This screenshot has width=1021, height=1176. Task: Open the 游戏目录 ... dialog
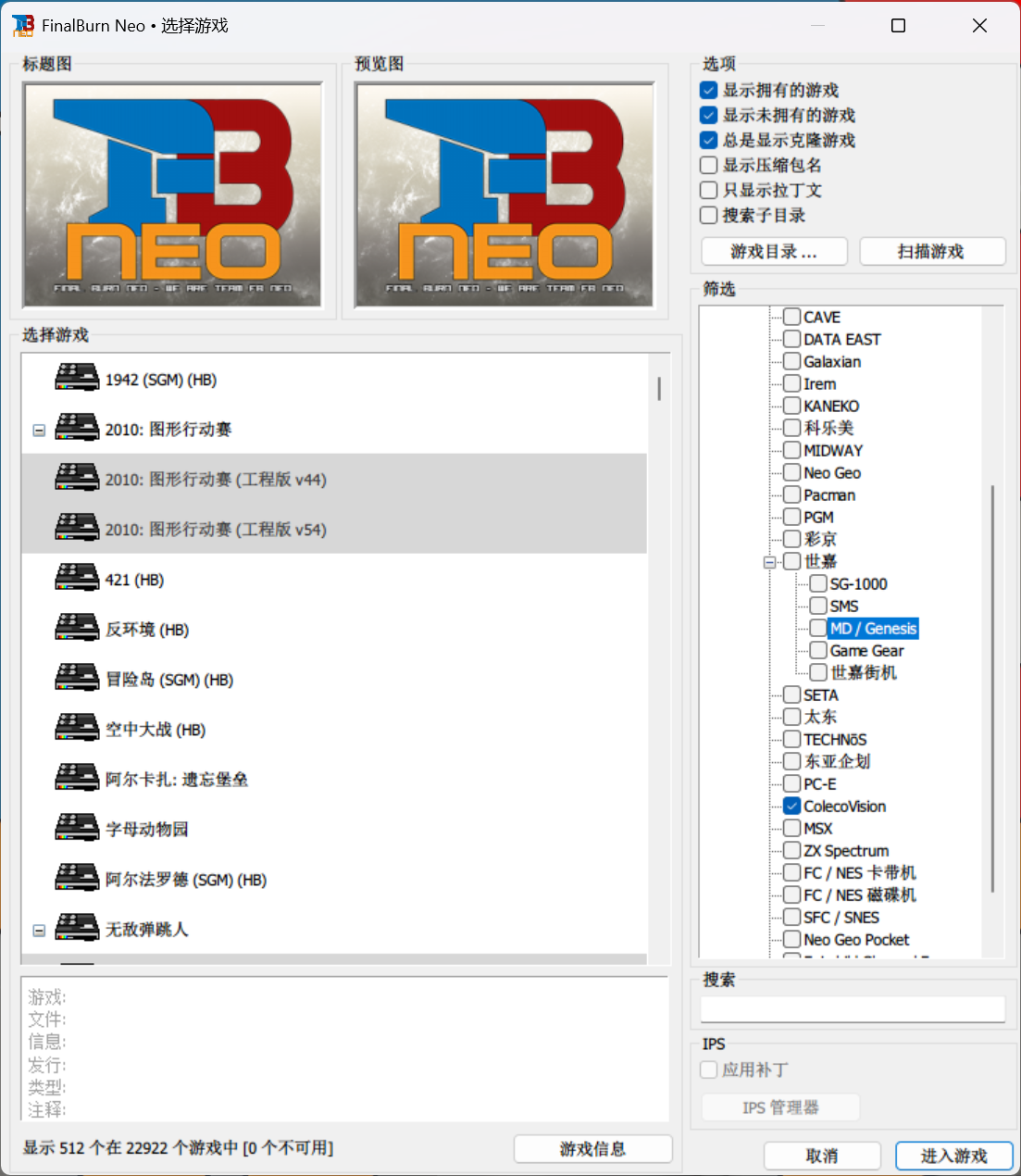(774, 251)
